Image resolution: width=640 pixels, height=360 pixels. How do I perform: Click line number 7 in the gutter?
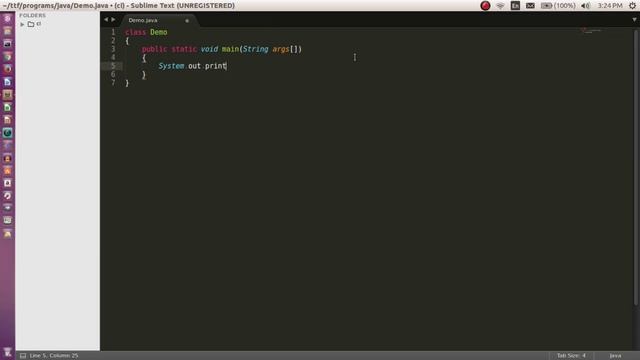tap(113, 82)
